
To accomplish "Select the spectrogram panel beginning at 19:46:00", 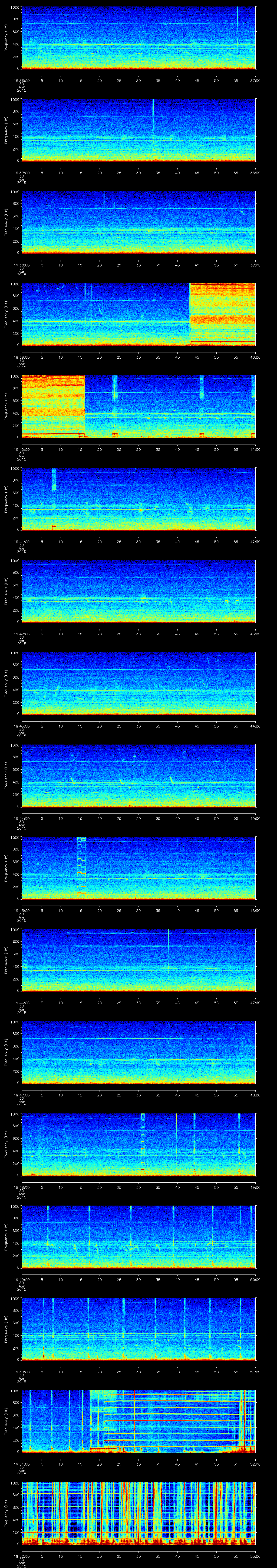I will [x=138, y=960].
